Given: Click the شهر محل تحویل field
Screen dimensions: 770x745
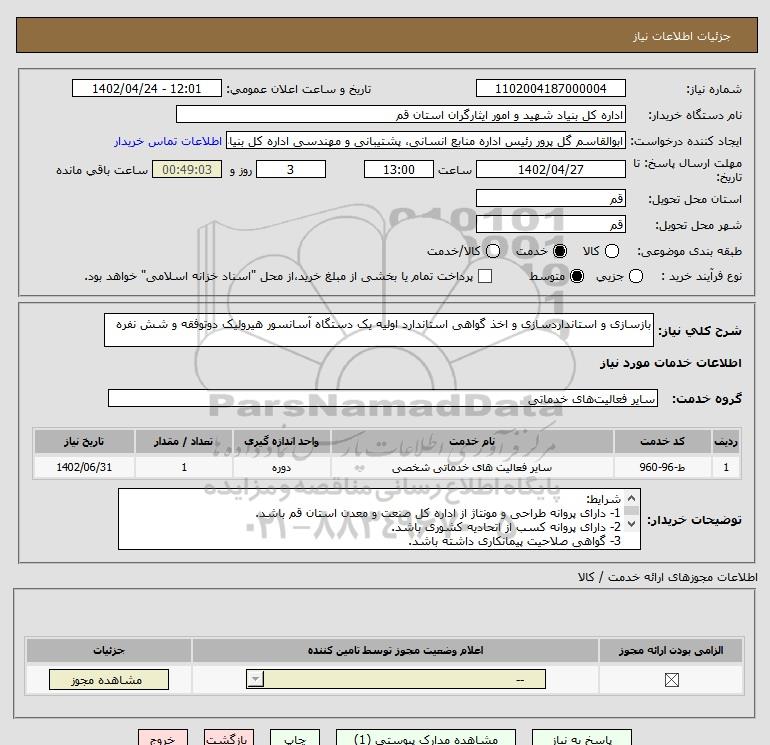Looking at the screenshot, I should (x=550, y=224).
